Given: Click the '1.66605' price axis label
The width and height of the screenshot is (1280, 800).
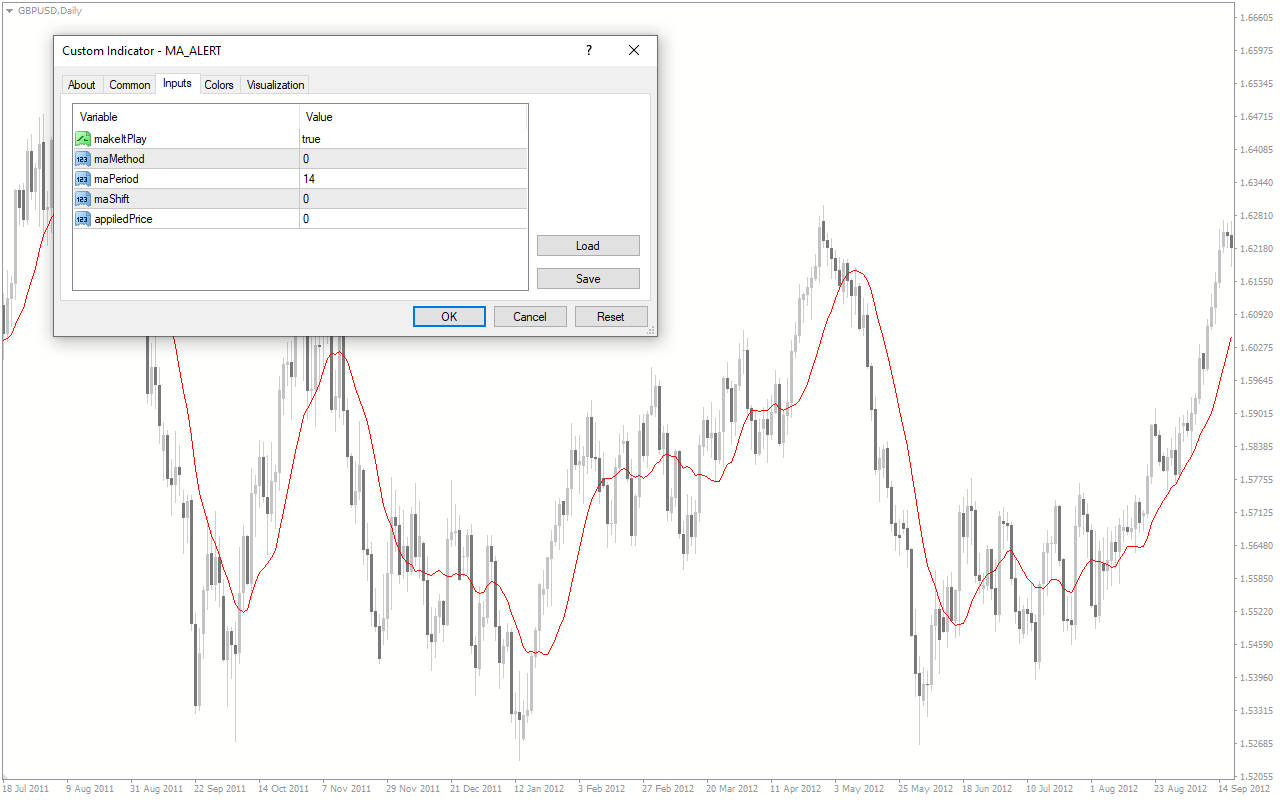Looking at the screenshot, I should click(x=1256, y=17).
